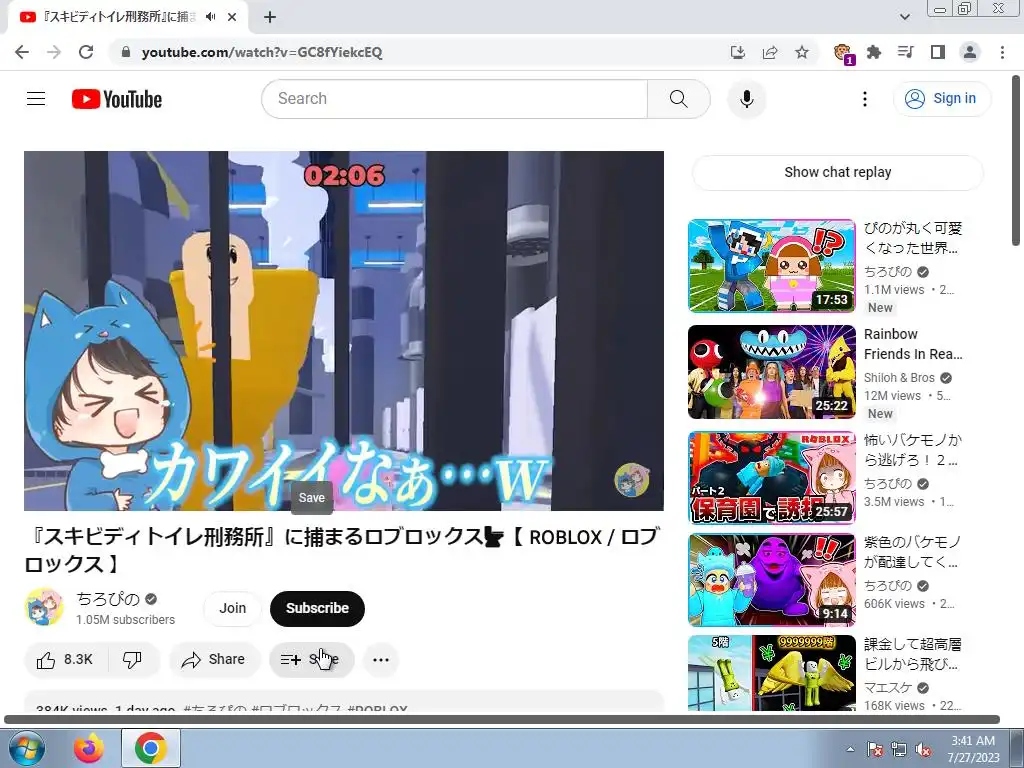Open the Extensions puzzle icon
The image size is (1024, 768).
click(x=874, y=52)
